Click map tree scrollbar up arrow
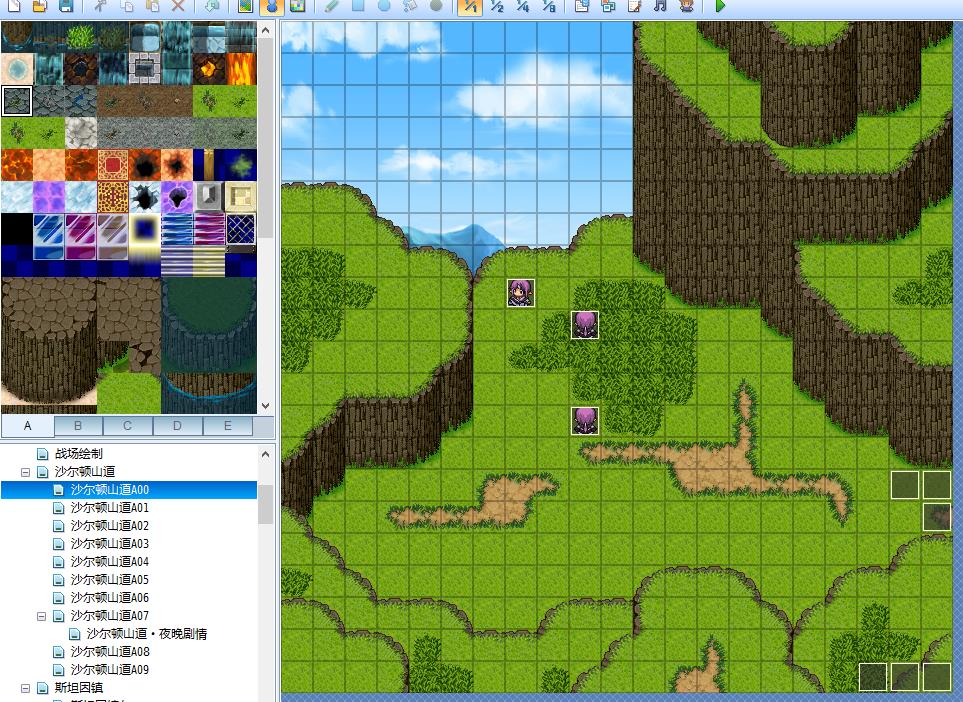963x702 pixels. (265, 454)
